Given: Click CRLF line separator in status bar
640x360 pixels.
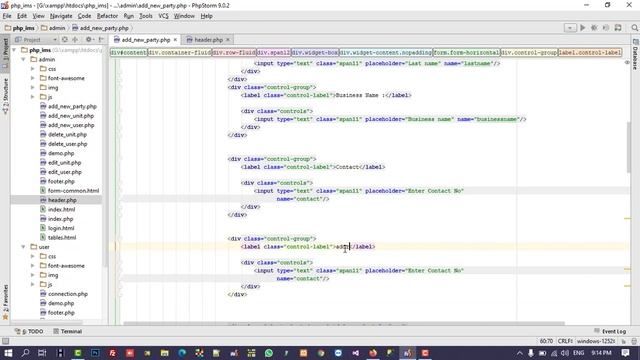Looking at the screenshot, I should pos(565,341).
